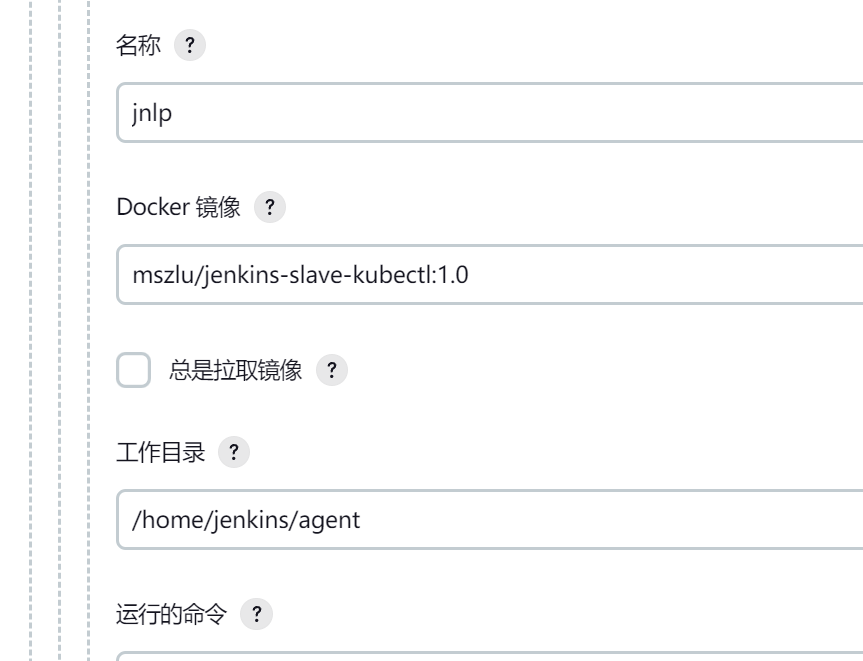Viewport: 863px width, 661px height.
Task: Click into the Docker image field
Action: click(489, 275)
